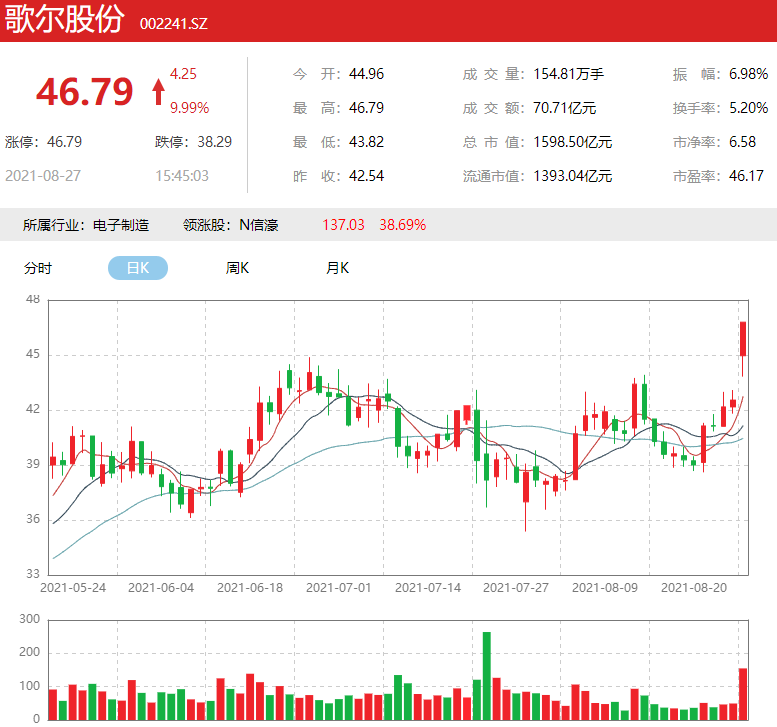Click the 最低 value 43.82
This screenshot has width=777, height=727.
point(366,142)
